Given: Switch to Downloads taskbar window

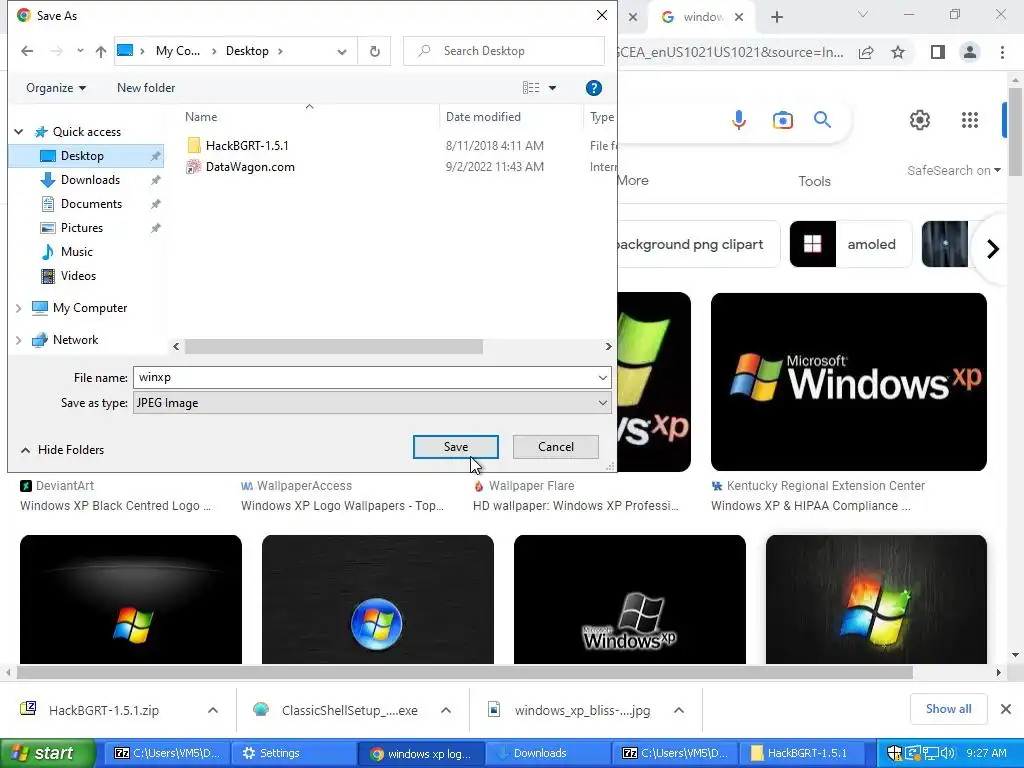Looking at the screenshot, I should [549, 753].
